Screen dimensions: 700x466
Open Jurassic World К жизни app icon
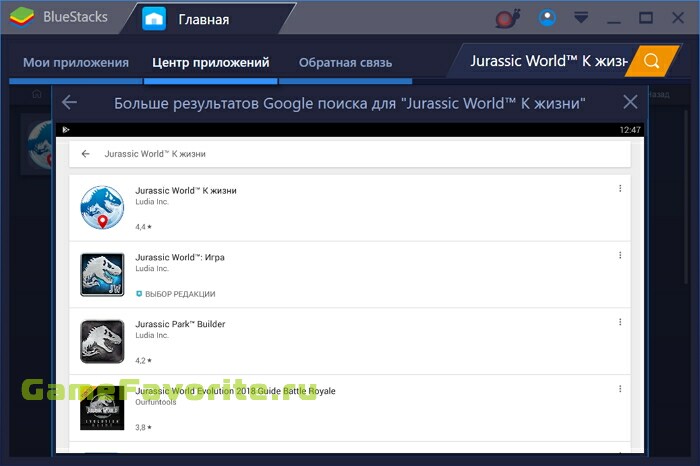102,208
